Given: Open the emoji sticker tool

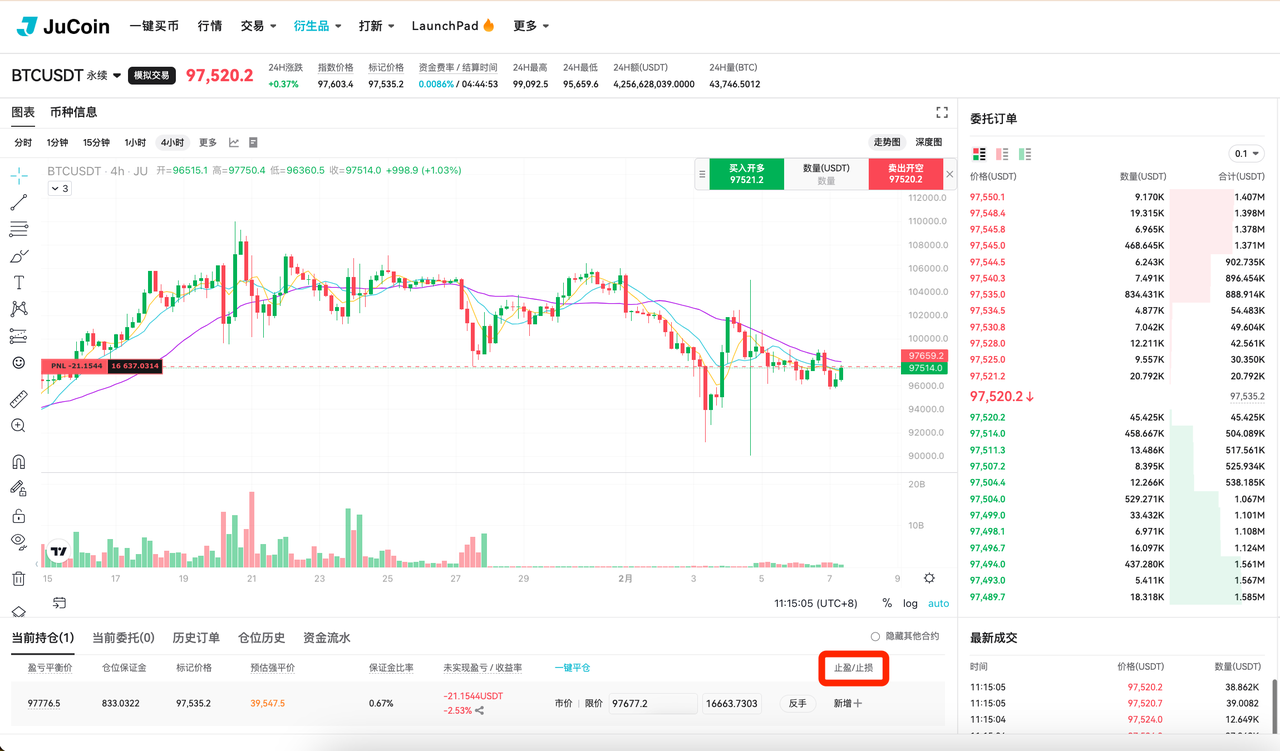Looking at the screenshot, I should click(18, 363).
